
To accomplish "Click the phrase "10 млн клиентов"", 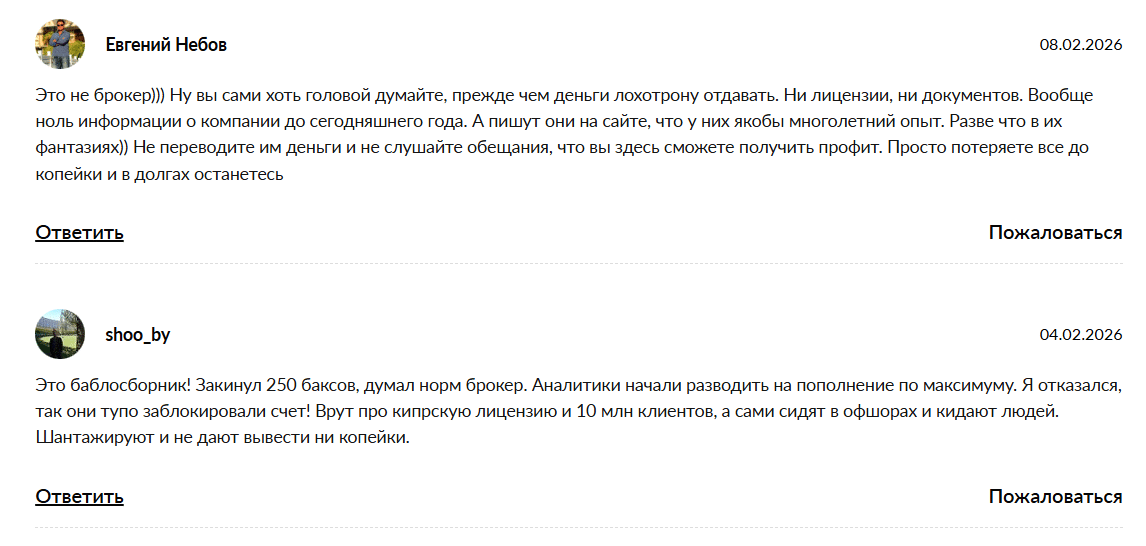I will [640, 411].
